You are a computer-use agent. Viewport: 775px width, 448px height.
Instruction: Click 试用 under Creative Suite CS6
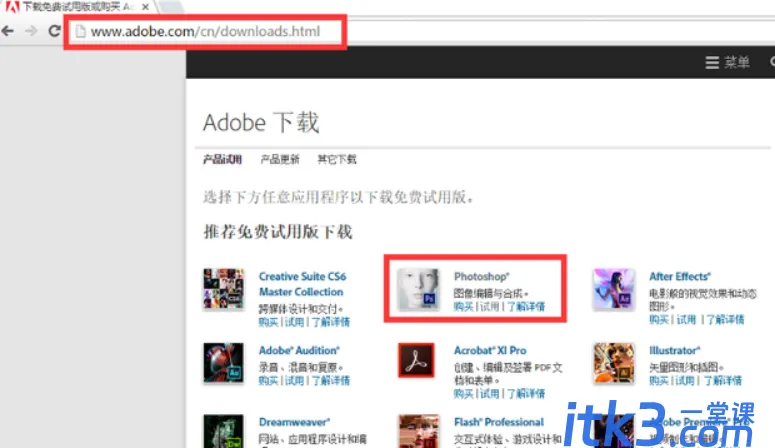[x=294, y=322]
